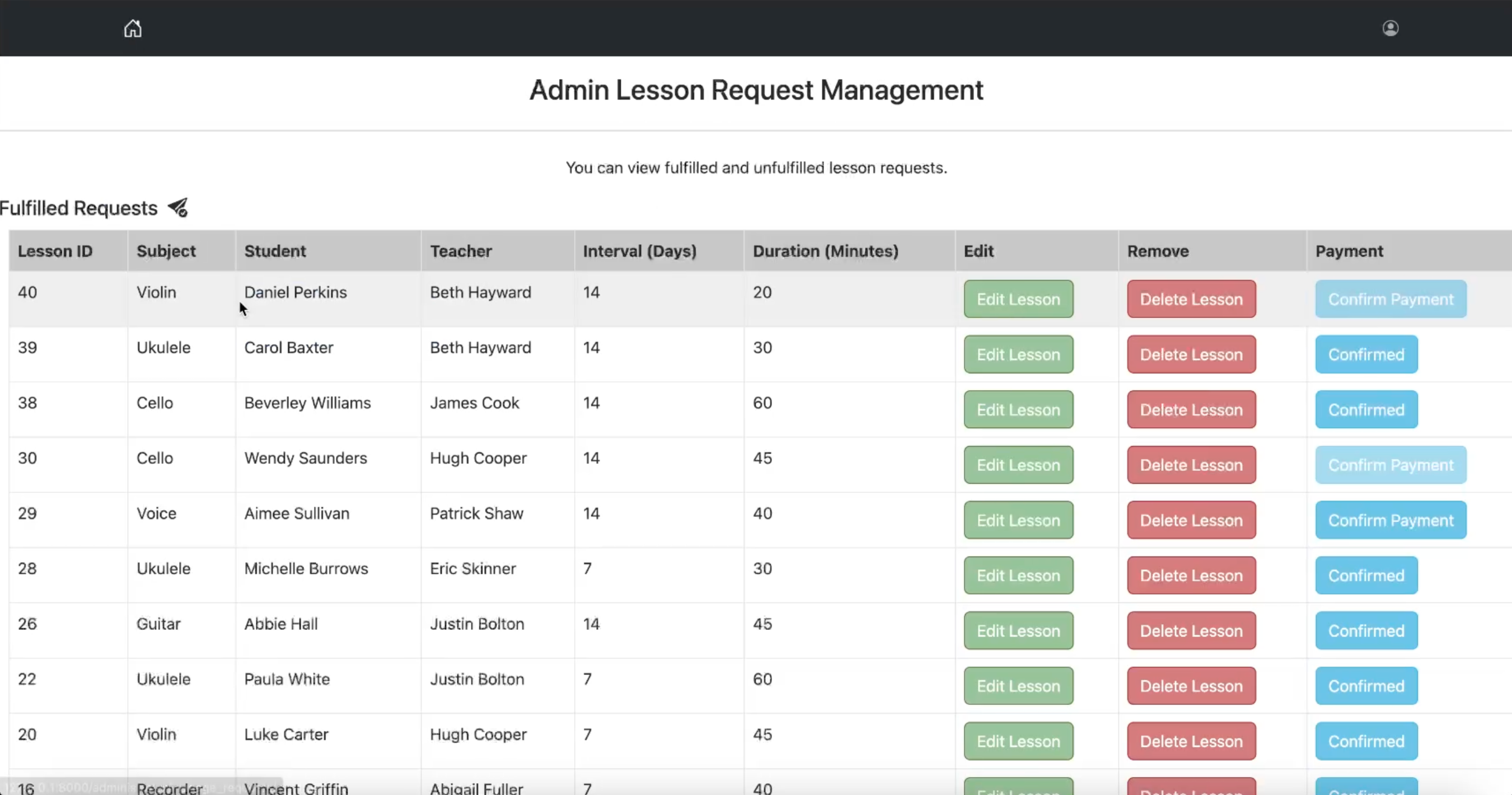
Task: Delete Luke Carter's Violin lesson
Action: (1191, 741)
